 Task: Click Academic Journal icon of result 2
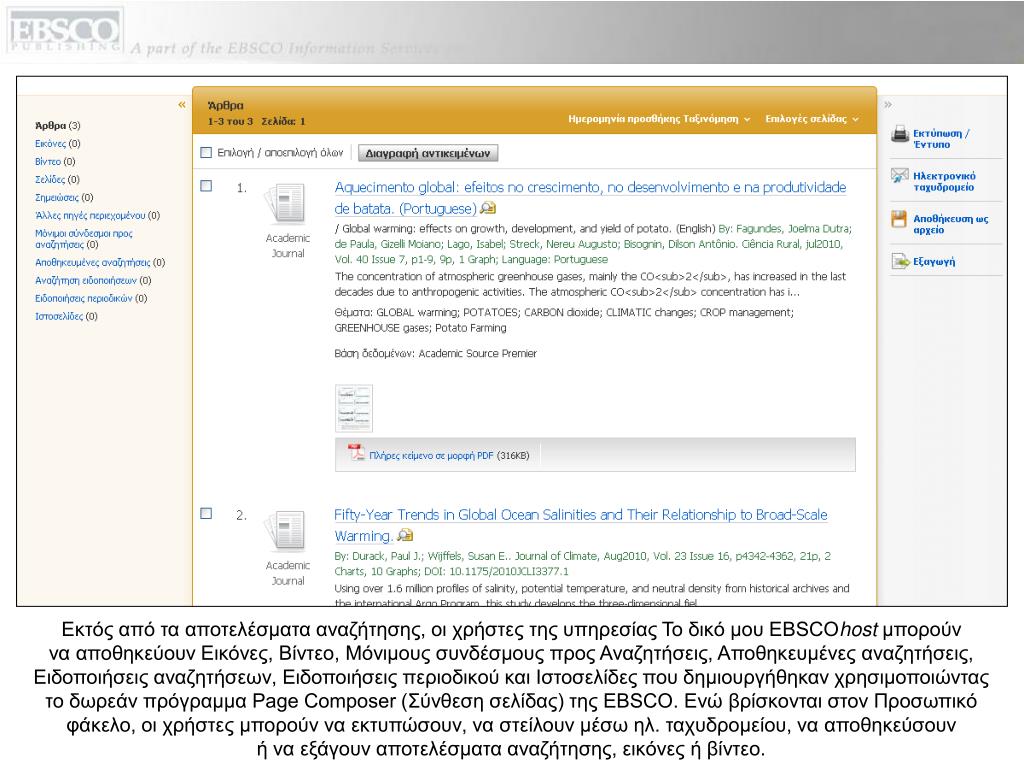tap(287, 530)
